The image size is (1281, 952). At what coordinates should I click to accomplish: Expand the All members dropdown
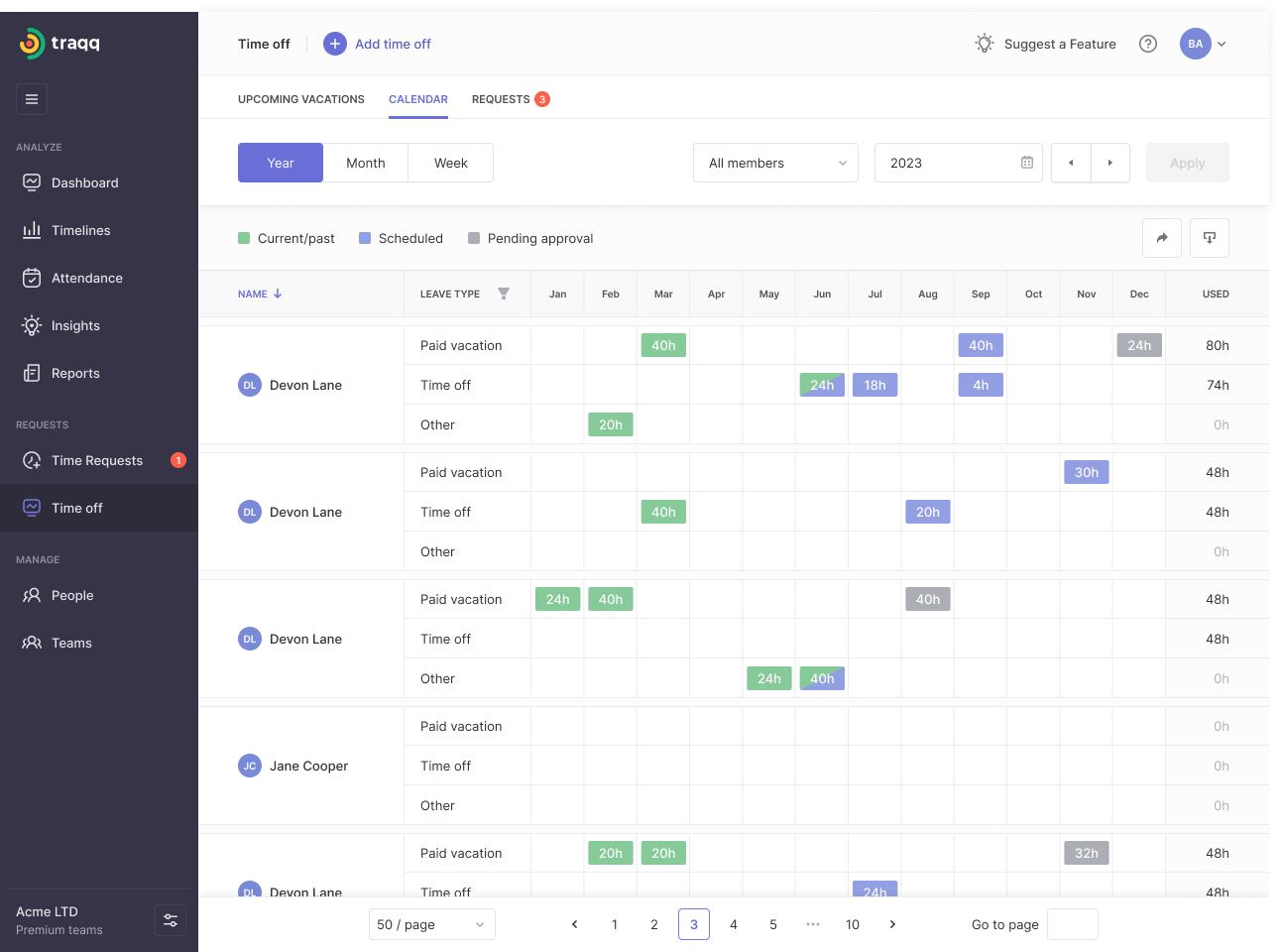(x=775, y=163)
